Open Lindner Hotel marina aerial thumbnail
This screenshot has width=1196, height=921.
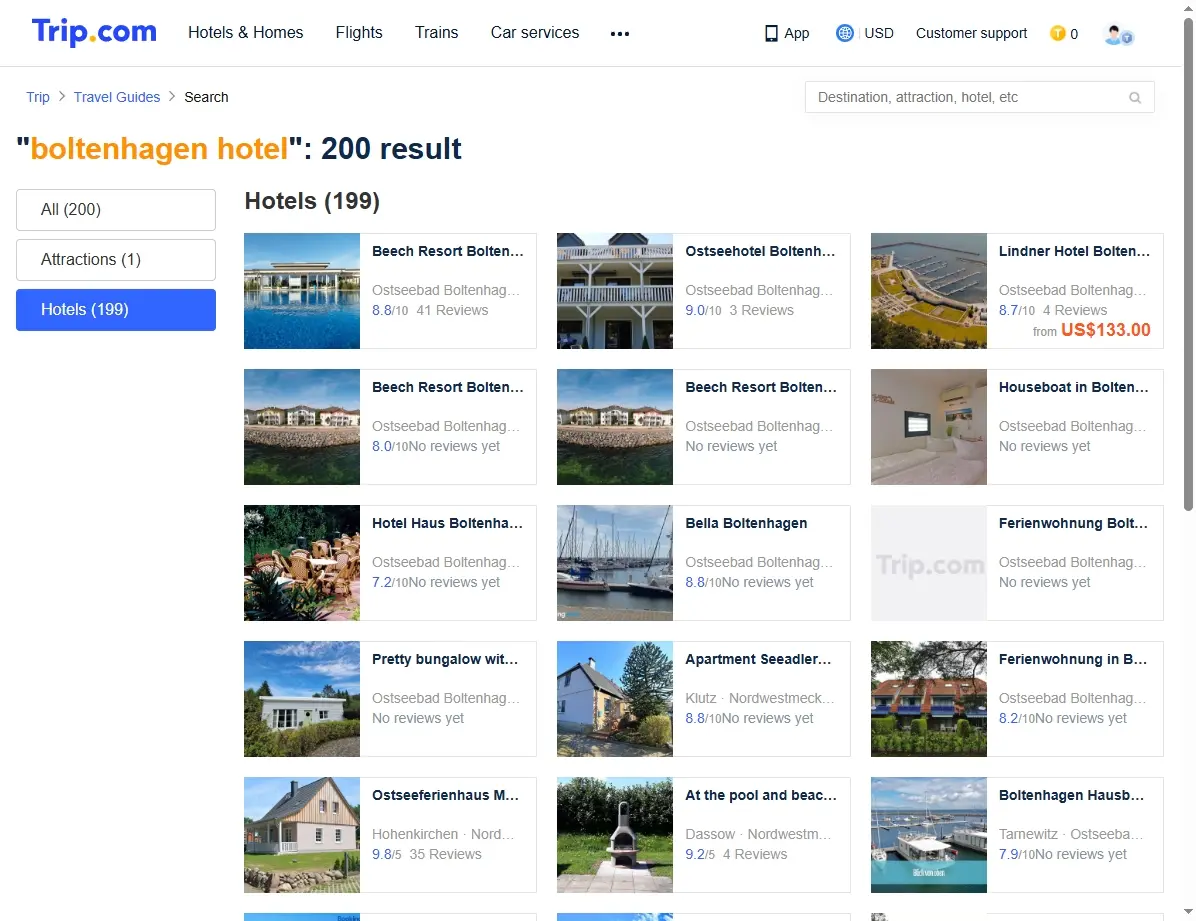click(x=929, y=291)
